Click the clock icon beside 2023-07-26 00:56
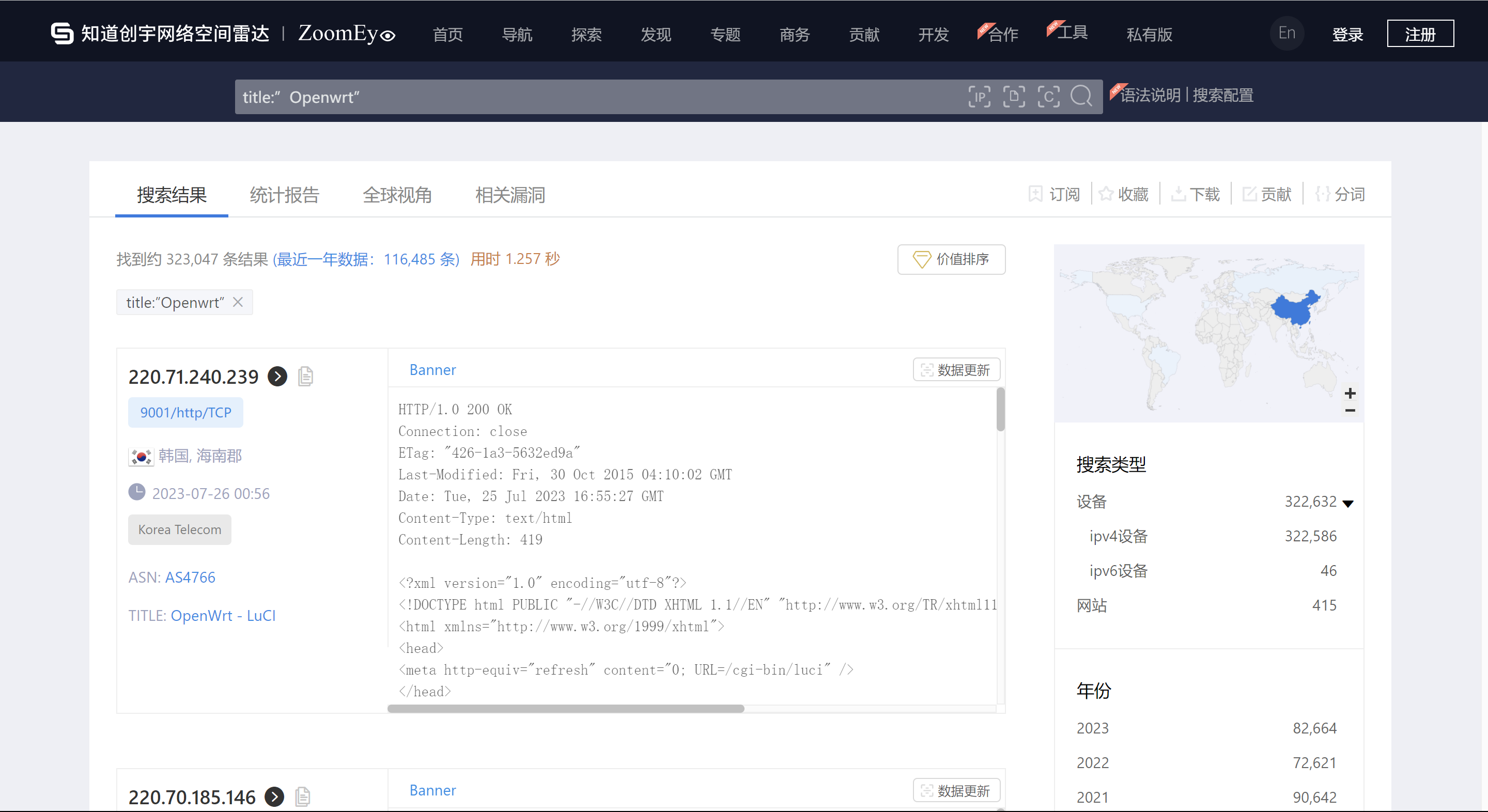 click(x=137, y=492)
